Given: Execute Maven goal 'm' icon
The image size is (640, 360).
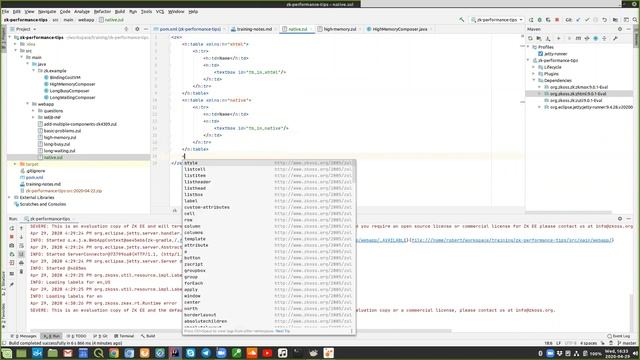Looking at the screenshot, I should tap(578, 38).
